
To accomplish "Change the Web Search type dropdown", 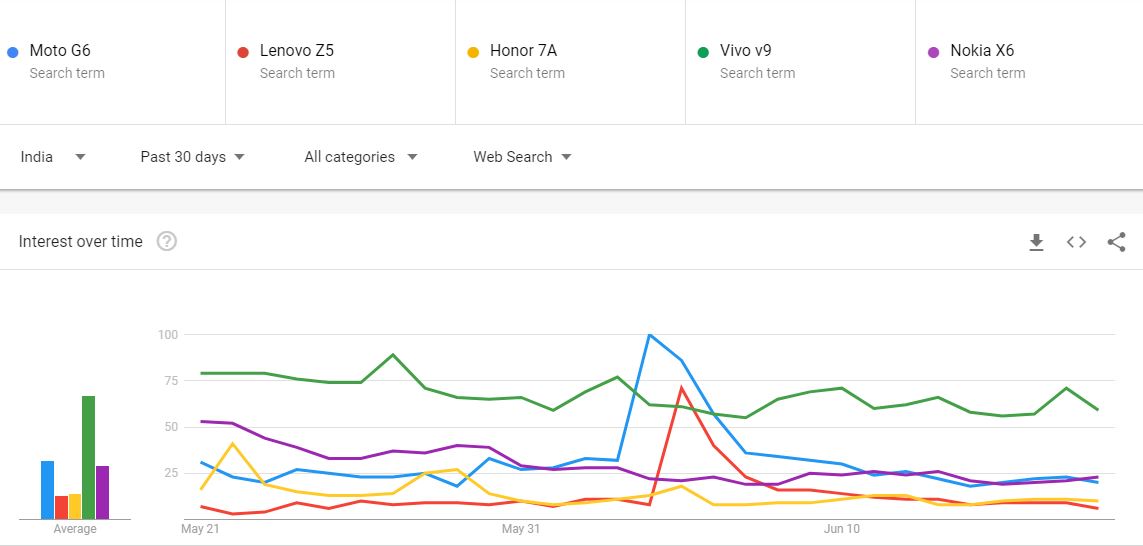I will coord(522,157).
